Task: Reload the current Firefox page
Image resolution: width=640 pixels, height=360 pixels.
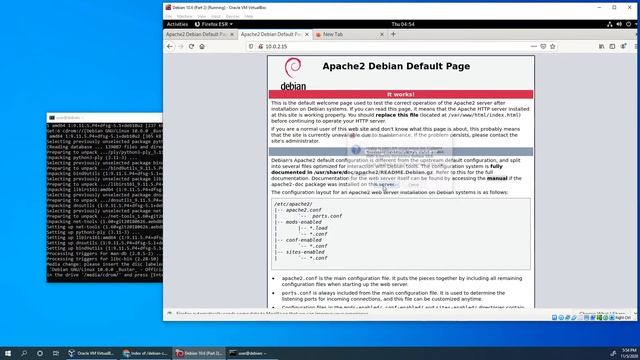Action: coord(191,47)
